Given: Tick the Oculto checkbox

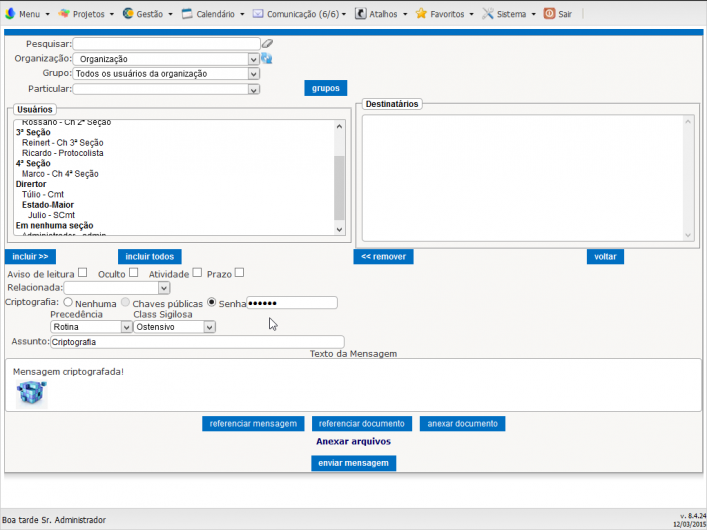Looking at the screenshot, I should 133,272.
